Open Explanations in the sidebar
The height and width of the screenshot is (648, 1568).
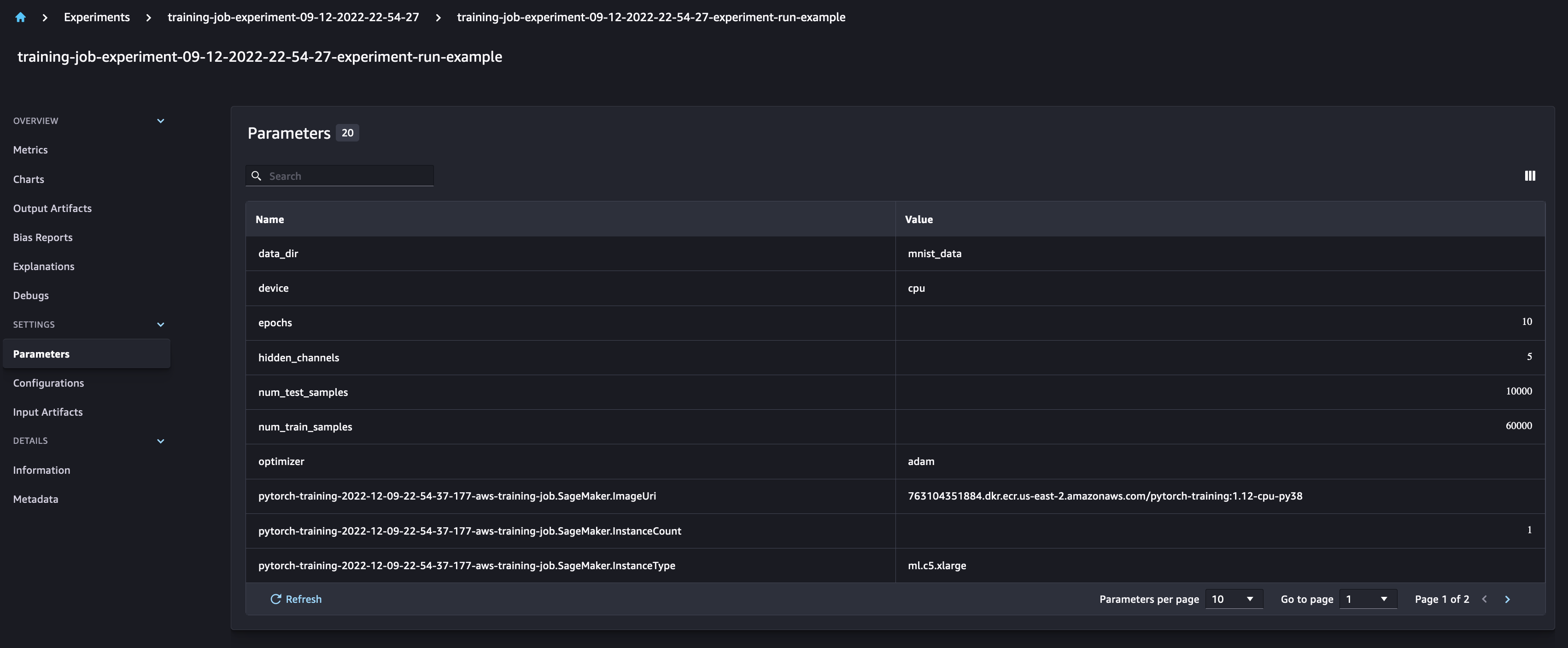[x=44, y=266]
